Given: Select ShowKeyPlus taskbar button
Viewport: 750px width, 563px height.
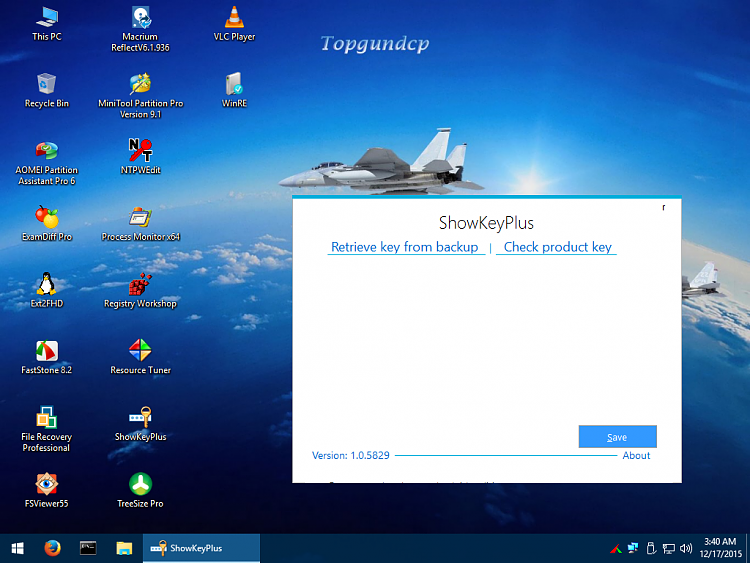Looking at the screenshot, I should pos(201,548).
